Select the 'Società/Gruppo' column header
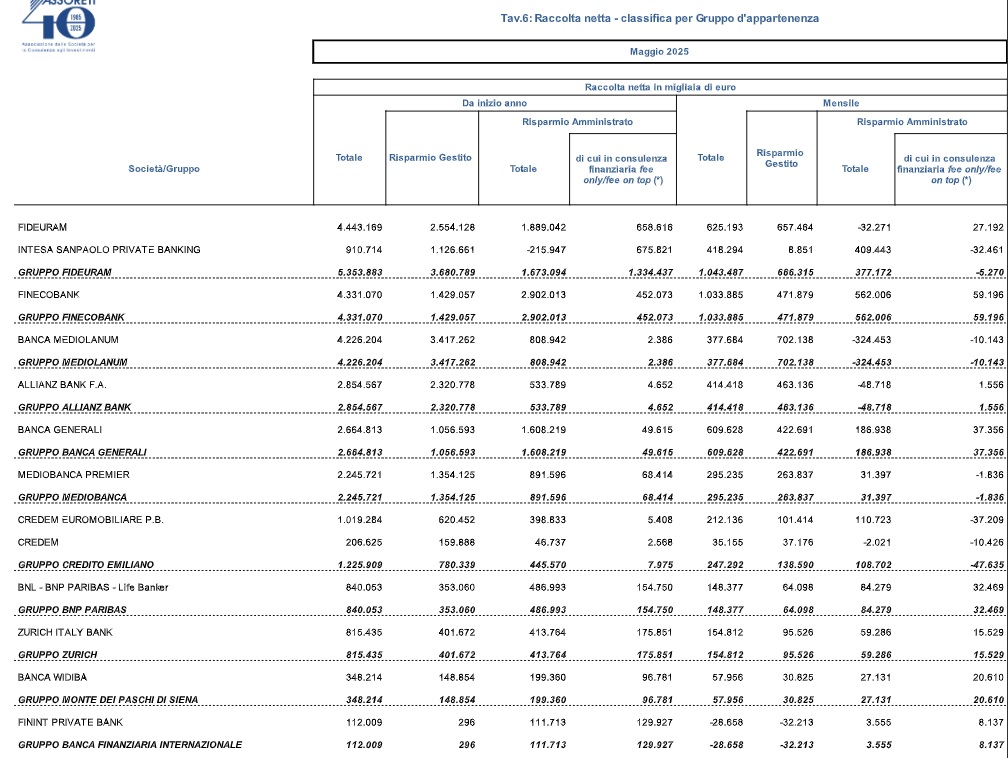The height and width of the screenshot is (758, 1008). coord(164,169)
